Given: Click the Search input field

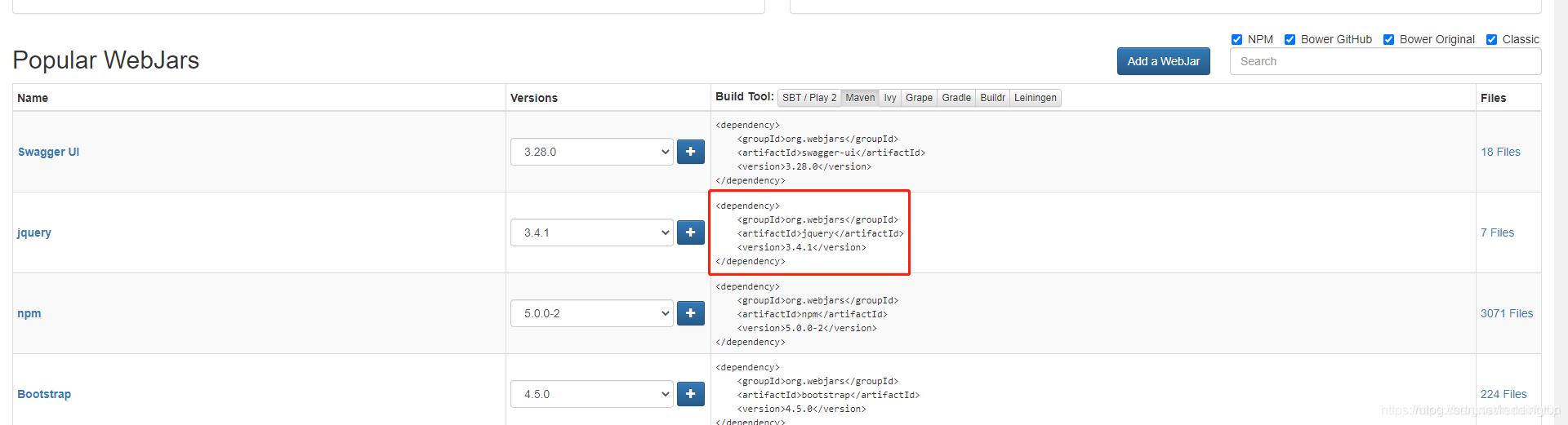Looking at the screenshot, I should [1385, 61].
